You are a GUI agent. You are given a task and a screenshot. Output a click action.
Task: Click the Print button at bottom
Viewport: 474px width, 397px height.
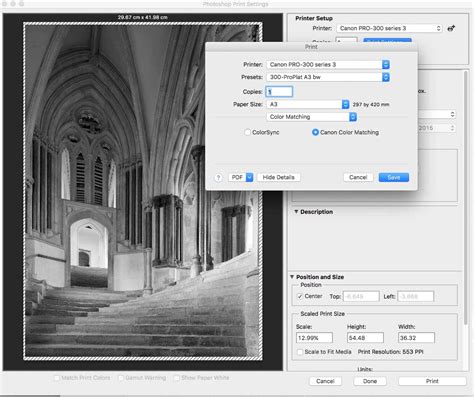point(432,381)
